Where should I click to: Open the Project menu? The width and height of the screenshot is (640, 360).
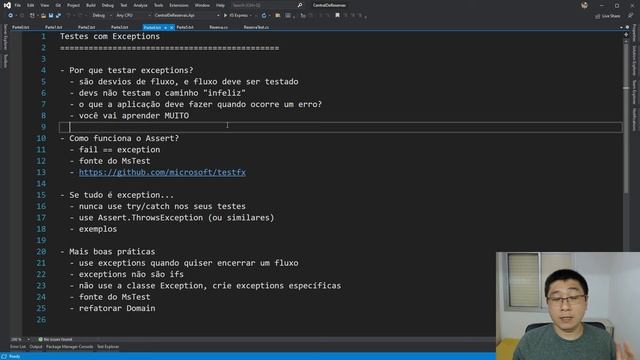(73, 5)
